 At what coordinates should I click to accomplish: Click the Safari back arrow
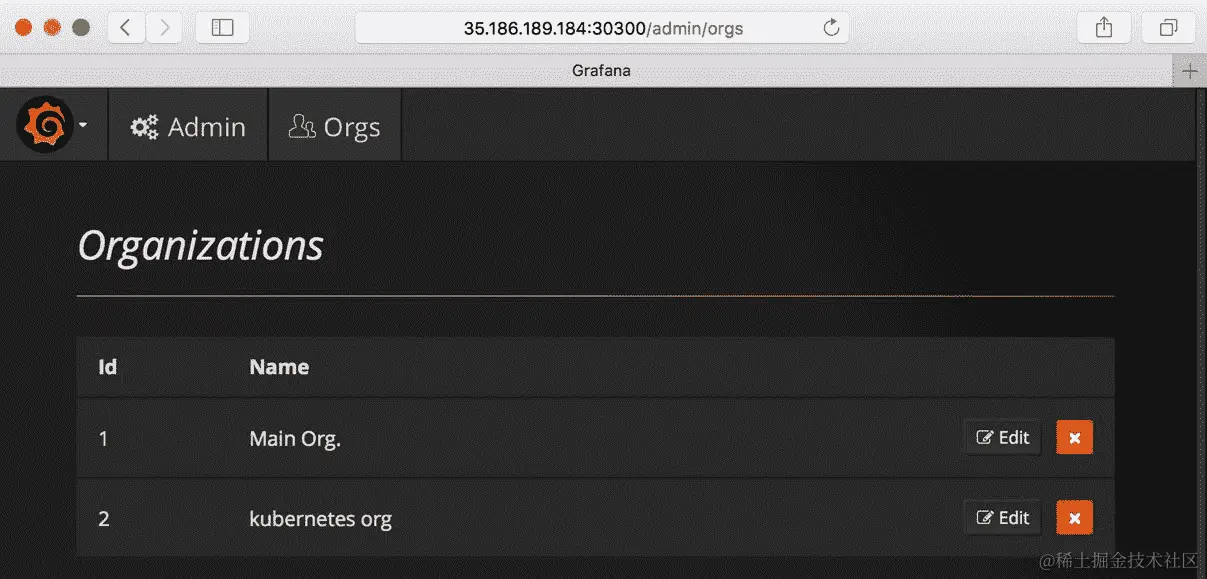pyautogui.click(x=125, y=28)
